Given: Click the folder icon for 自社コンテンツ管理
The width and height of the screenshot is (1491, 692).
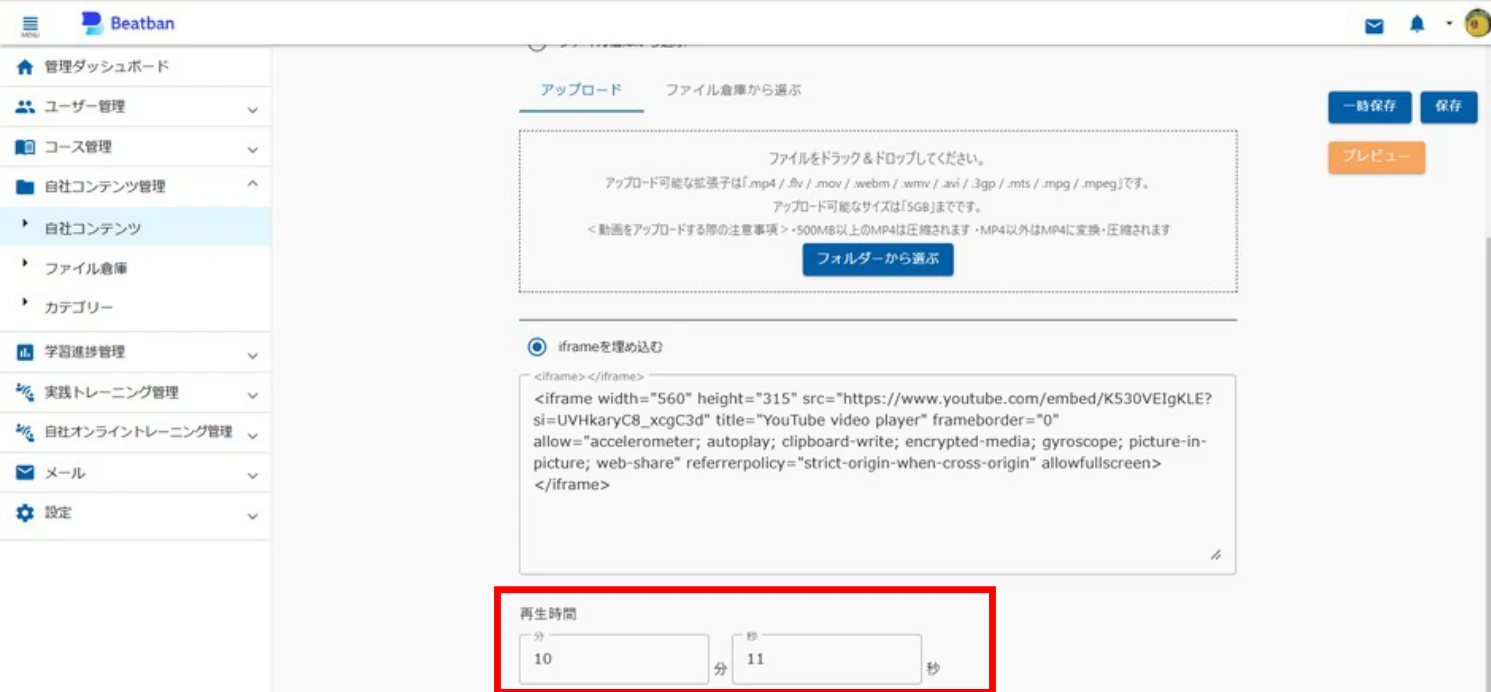Looking at the screenshot, I should click(x=25, y=187).
